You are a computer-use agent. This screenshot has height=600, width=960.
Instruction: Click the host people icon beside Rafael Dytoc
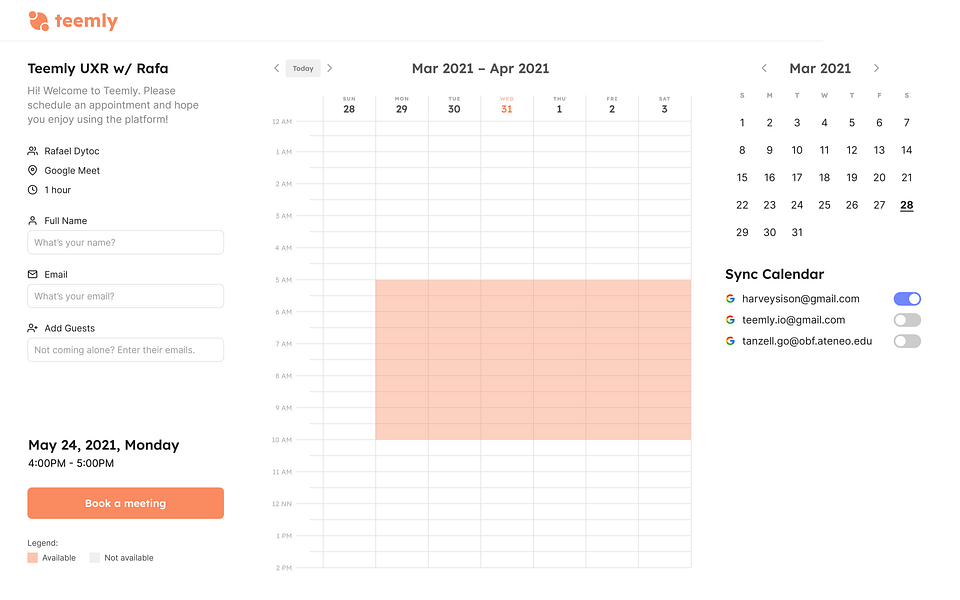[32, 151]
